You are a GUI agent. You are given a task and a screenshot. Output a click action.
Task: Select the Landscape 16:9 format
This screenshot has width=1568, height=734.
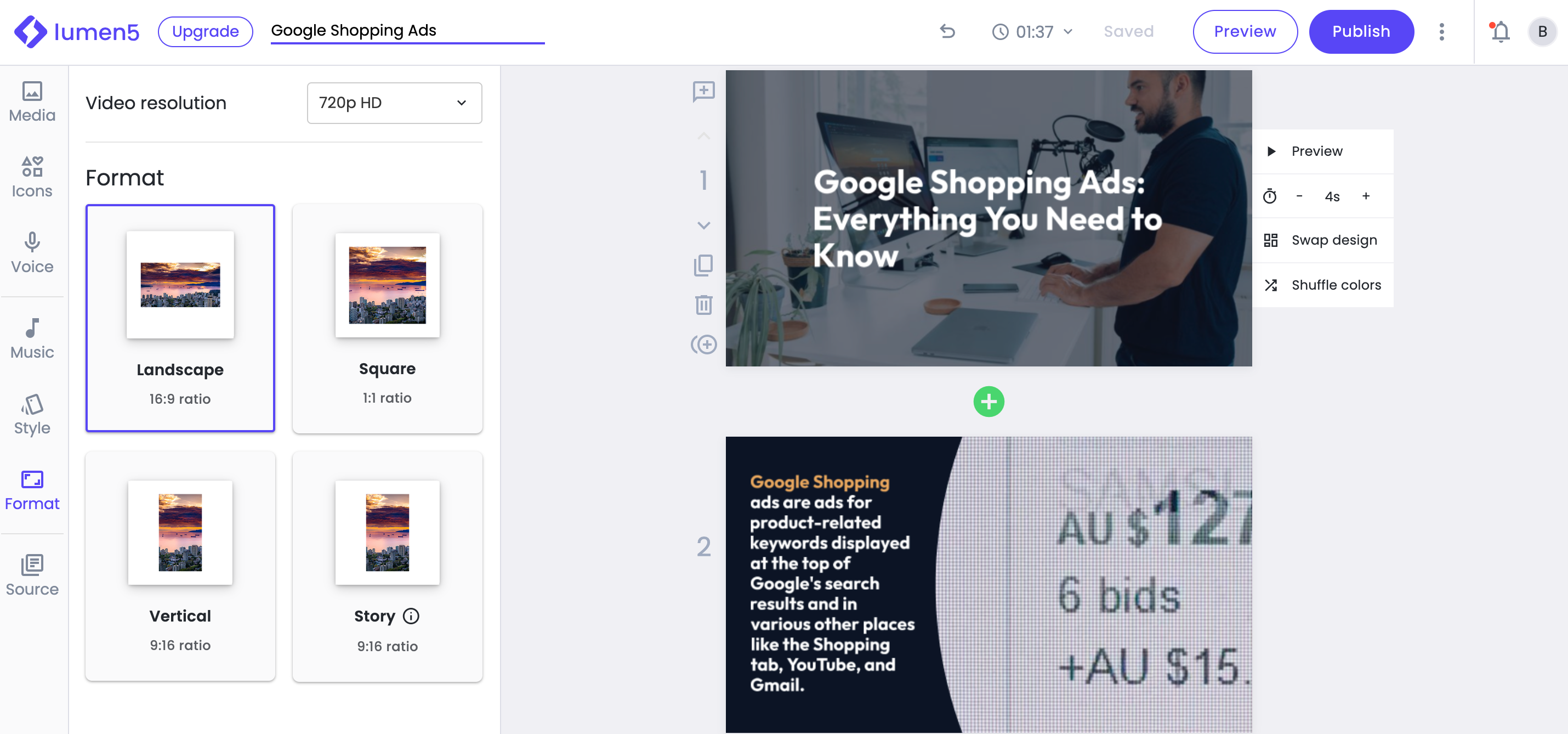point(180,318)
